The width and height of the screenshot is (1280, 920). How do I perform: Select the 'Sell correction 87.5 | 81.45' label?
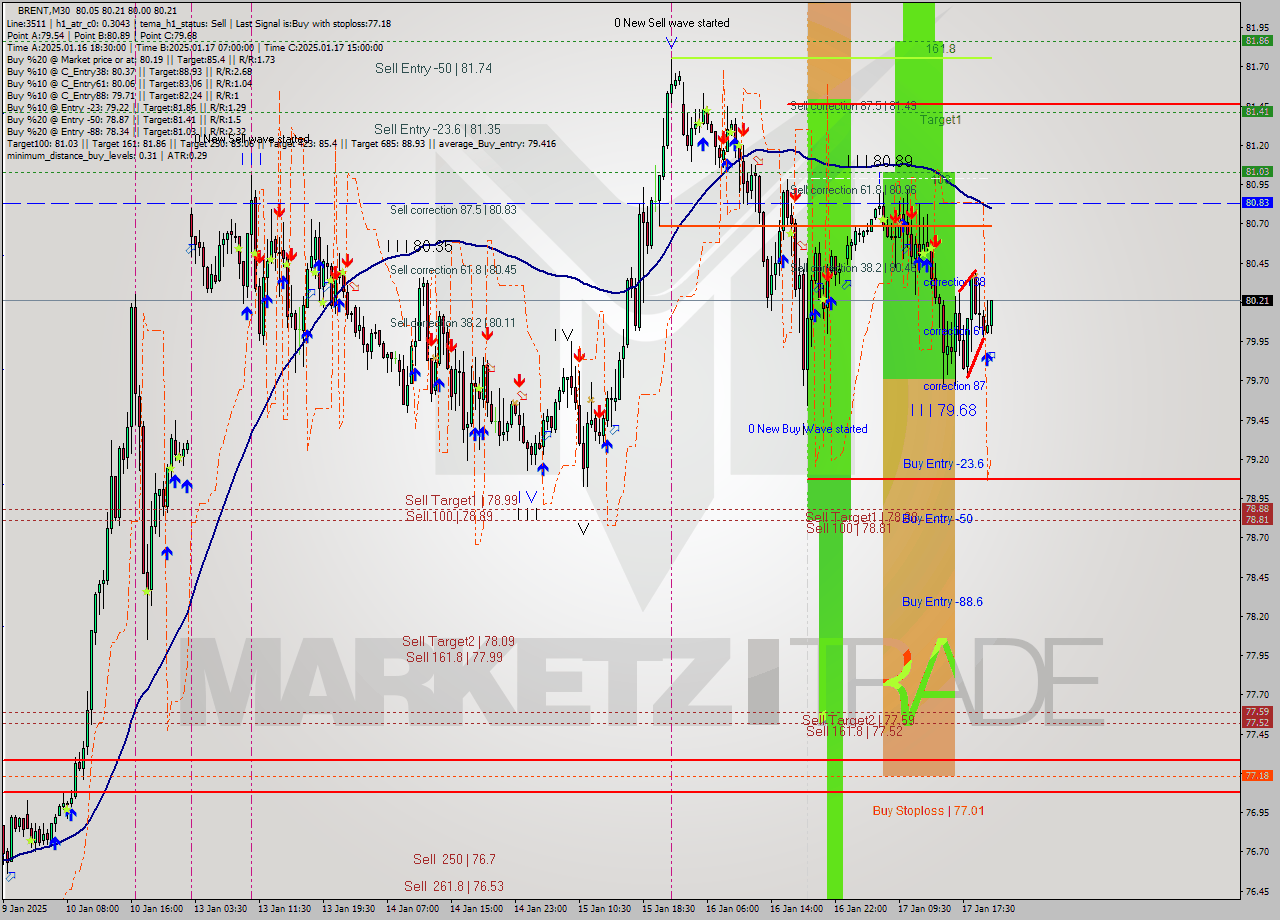(x=853, y=105)
